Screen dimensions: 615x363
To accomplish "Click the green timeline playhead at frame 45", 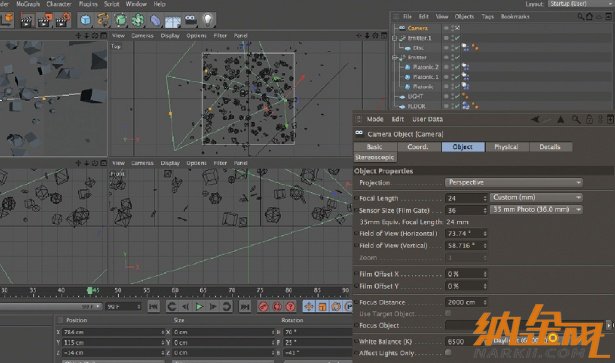I will tap(90, 290).
